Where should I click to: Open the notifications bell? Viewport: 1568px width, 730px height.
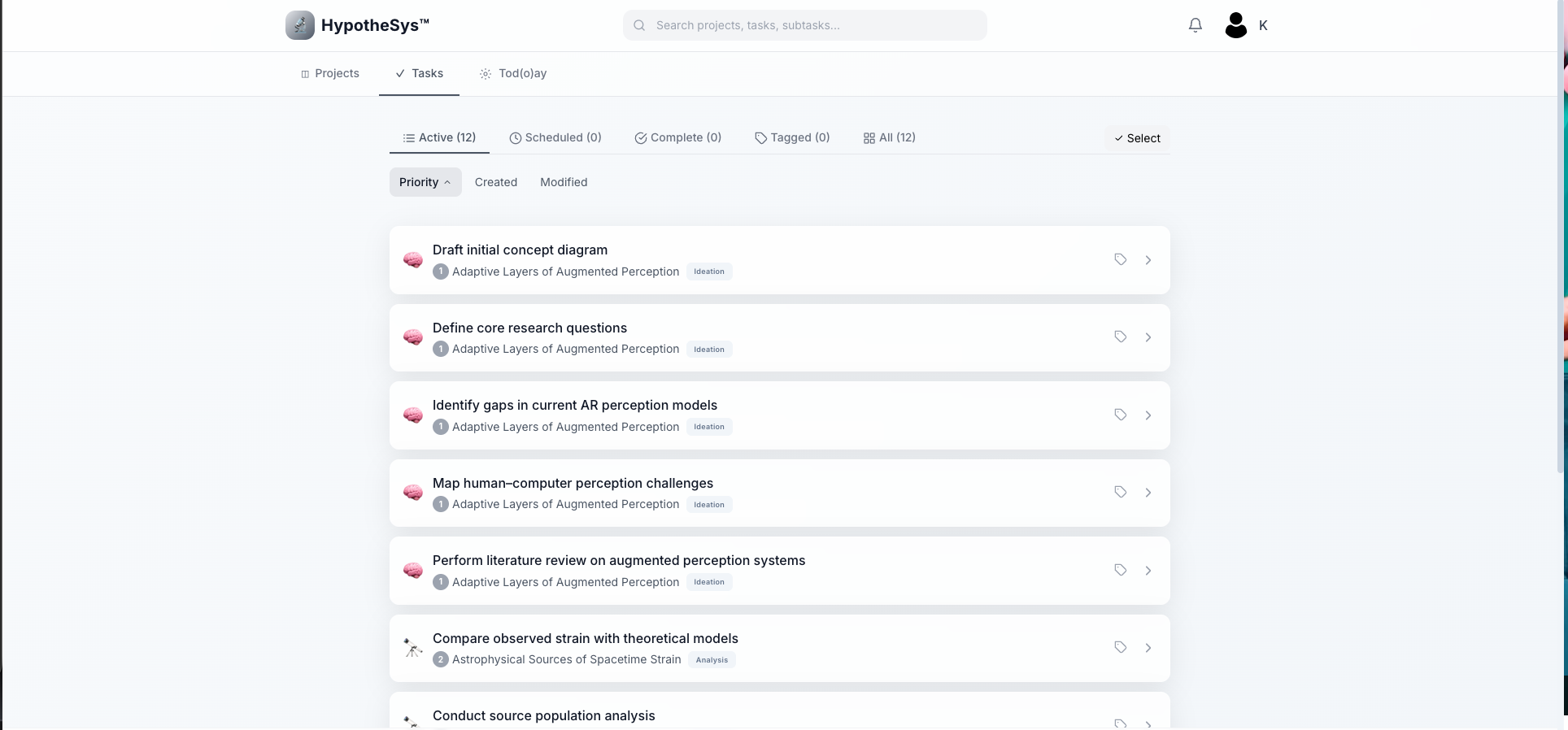pyautogui.click(x=1196, y=25)
